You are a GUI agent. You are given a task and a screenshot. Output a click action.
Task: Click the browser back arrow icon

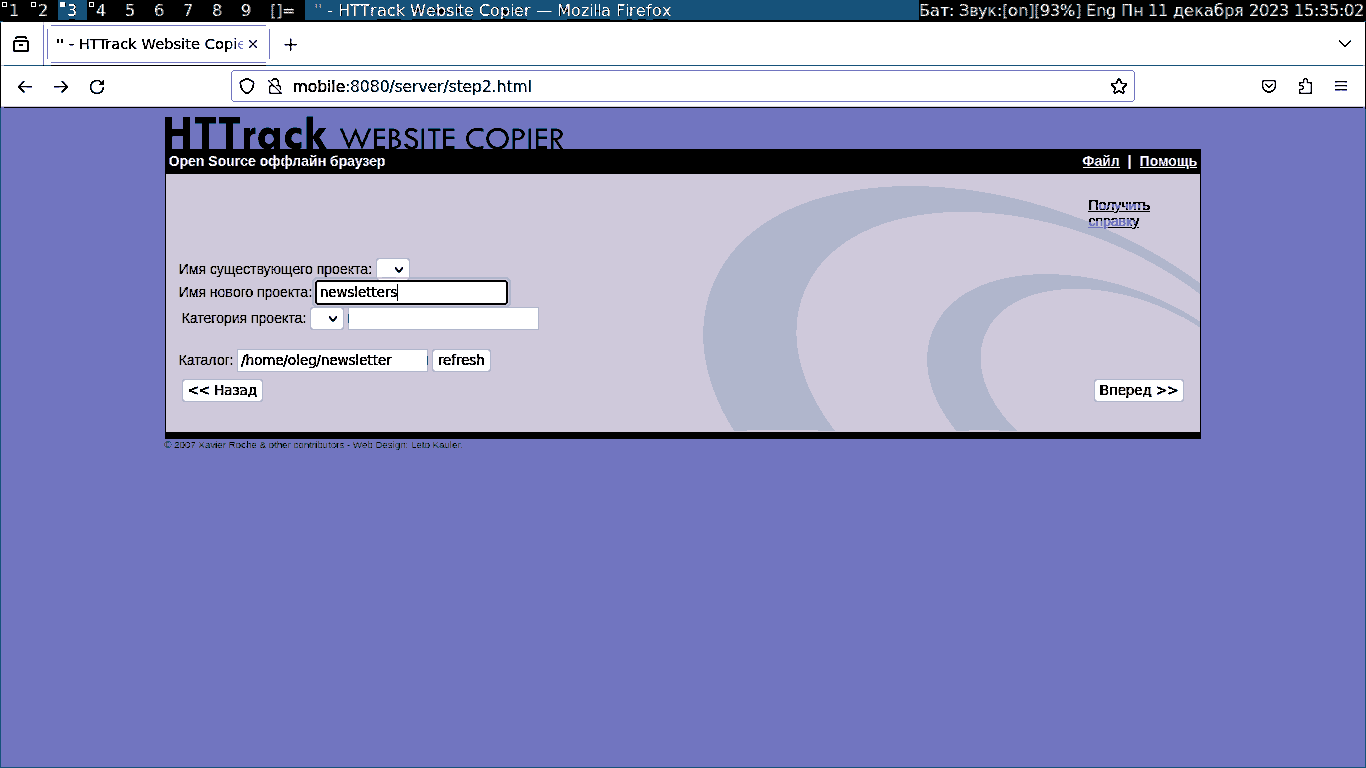(x=25, y=87)
